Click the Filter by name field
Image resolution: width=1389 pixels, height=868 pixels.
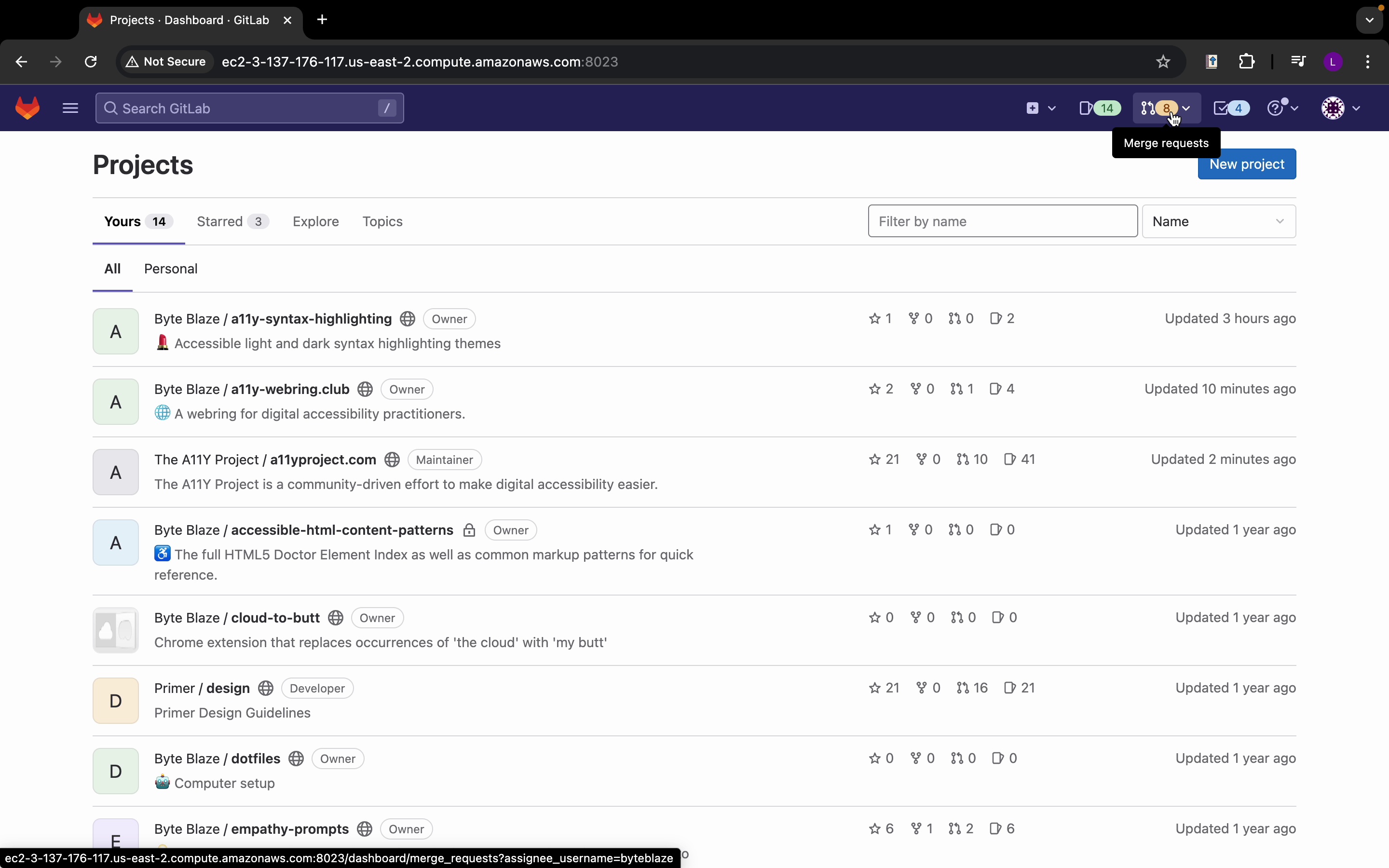[1002, 222]
